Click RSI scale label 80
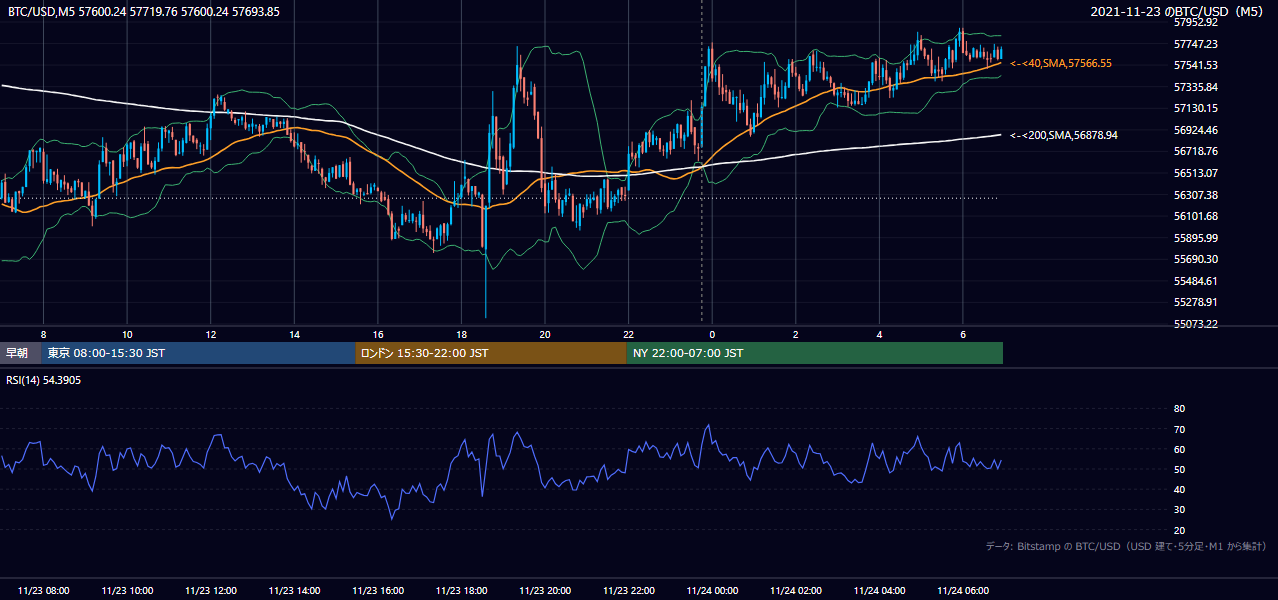This screenshot has width=1278, height=600. (x=1179, y=409)
